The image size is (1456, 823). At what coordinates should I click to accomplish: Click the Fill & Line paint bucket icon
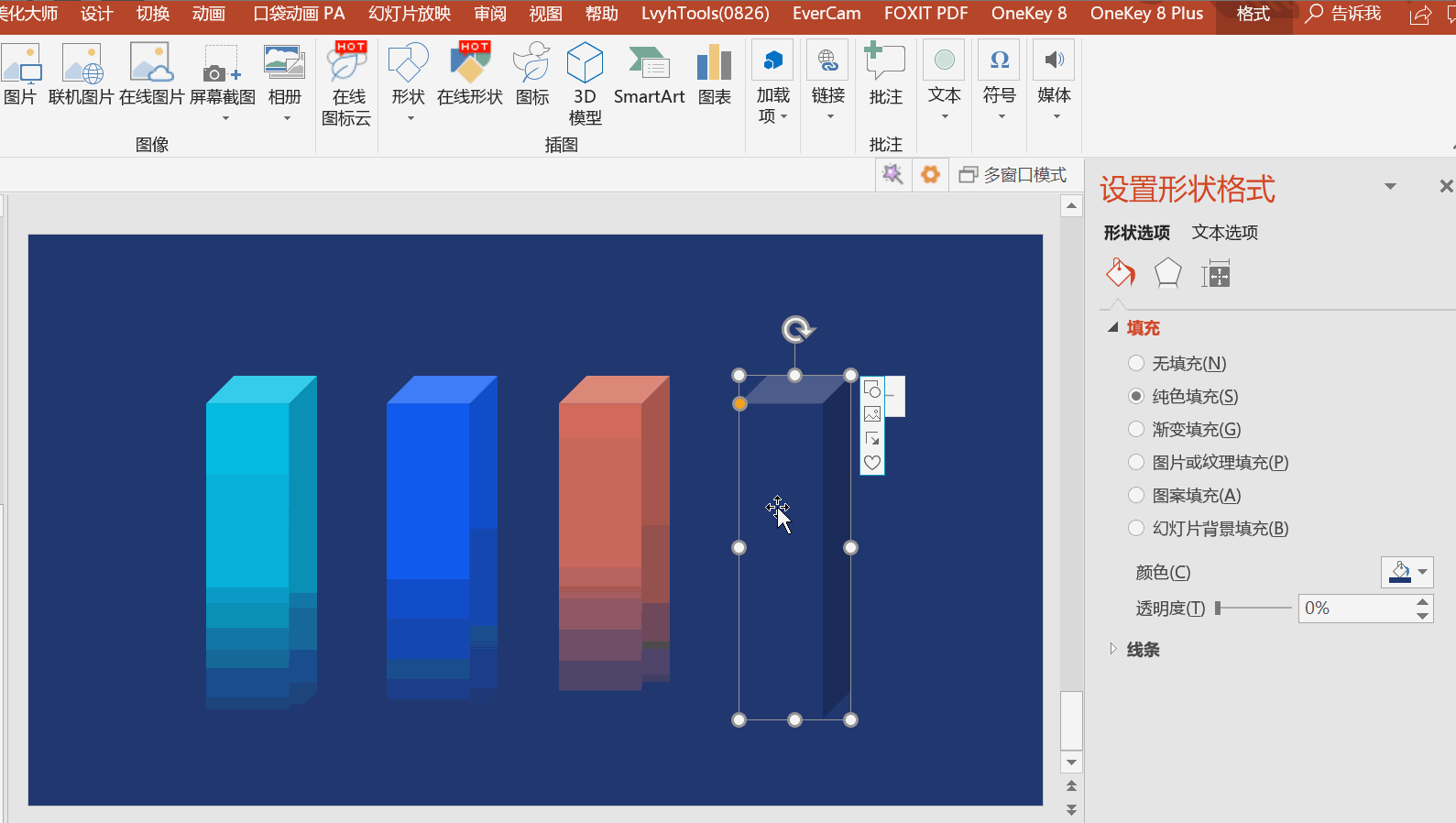[1120, 273]
